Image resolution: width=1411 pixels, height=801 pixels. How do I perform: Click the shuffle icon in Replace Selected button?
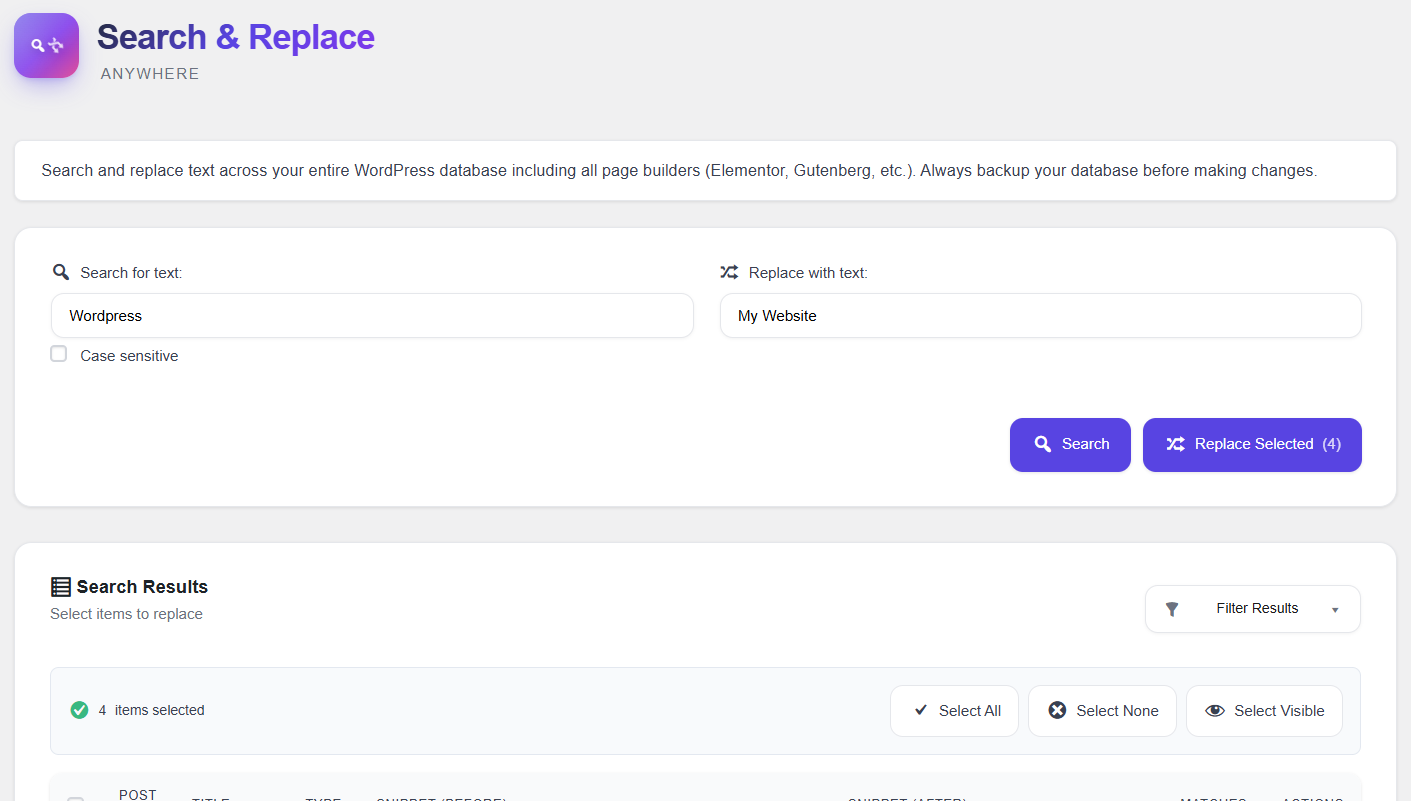click(x=1175, y=444)
